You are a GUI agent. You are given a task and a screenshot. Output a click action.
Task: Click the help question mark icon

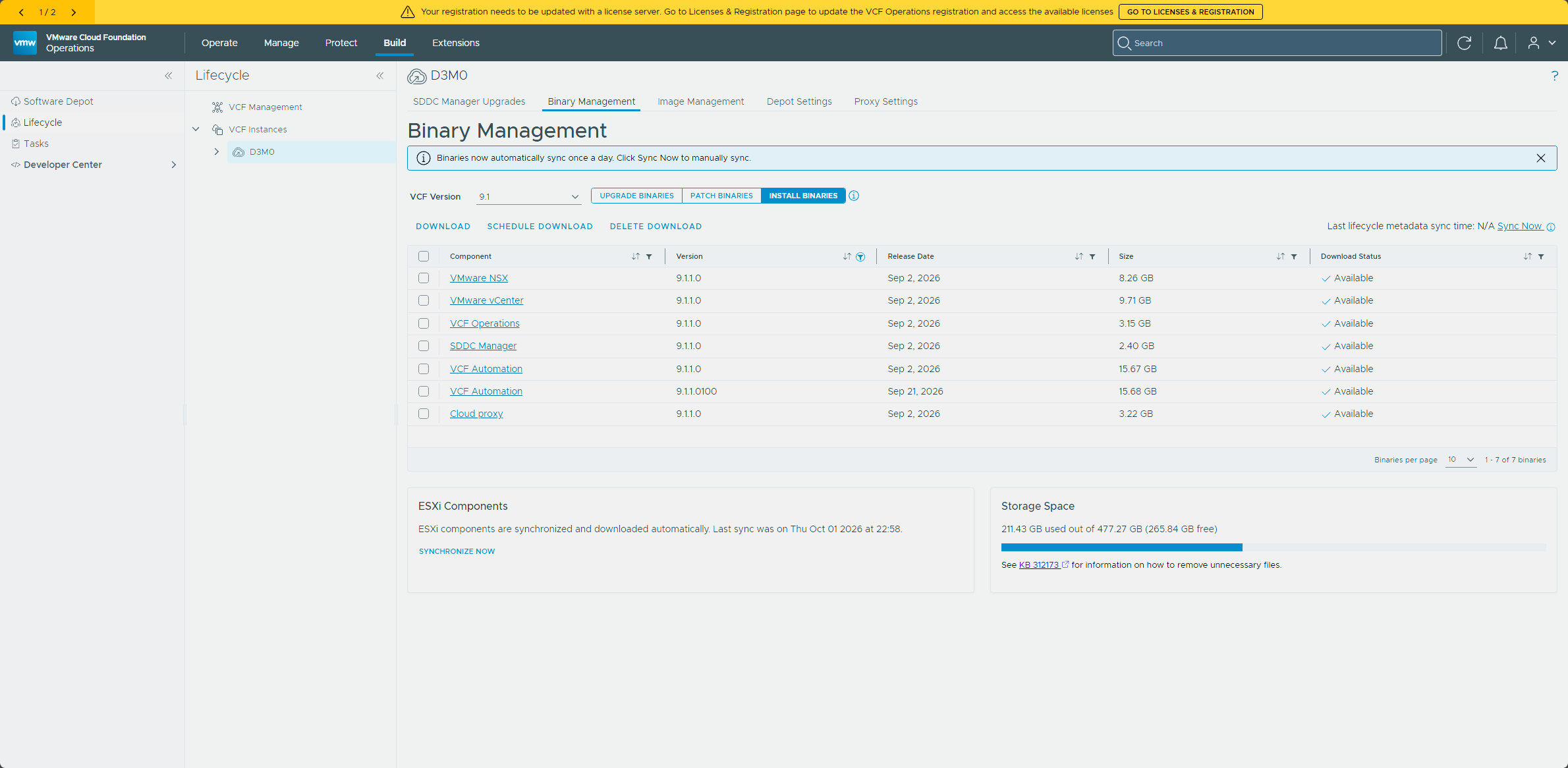click(x=1554, y=76)
